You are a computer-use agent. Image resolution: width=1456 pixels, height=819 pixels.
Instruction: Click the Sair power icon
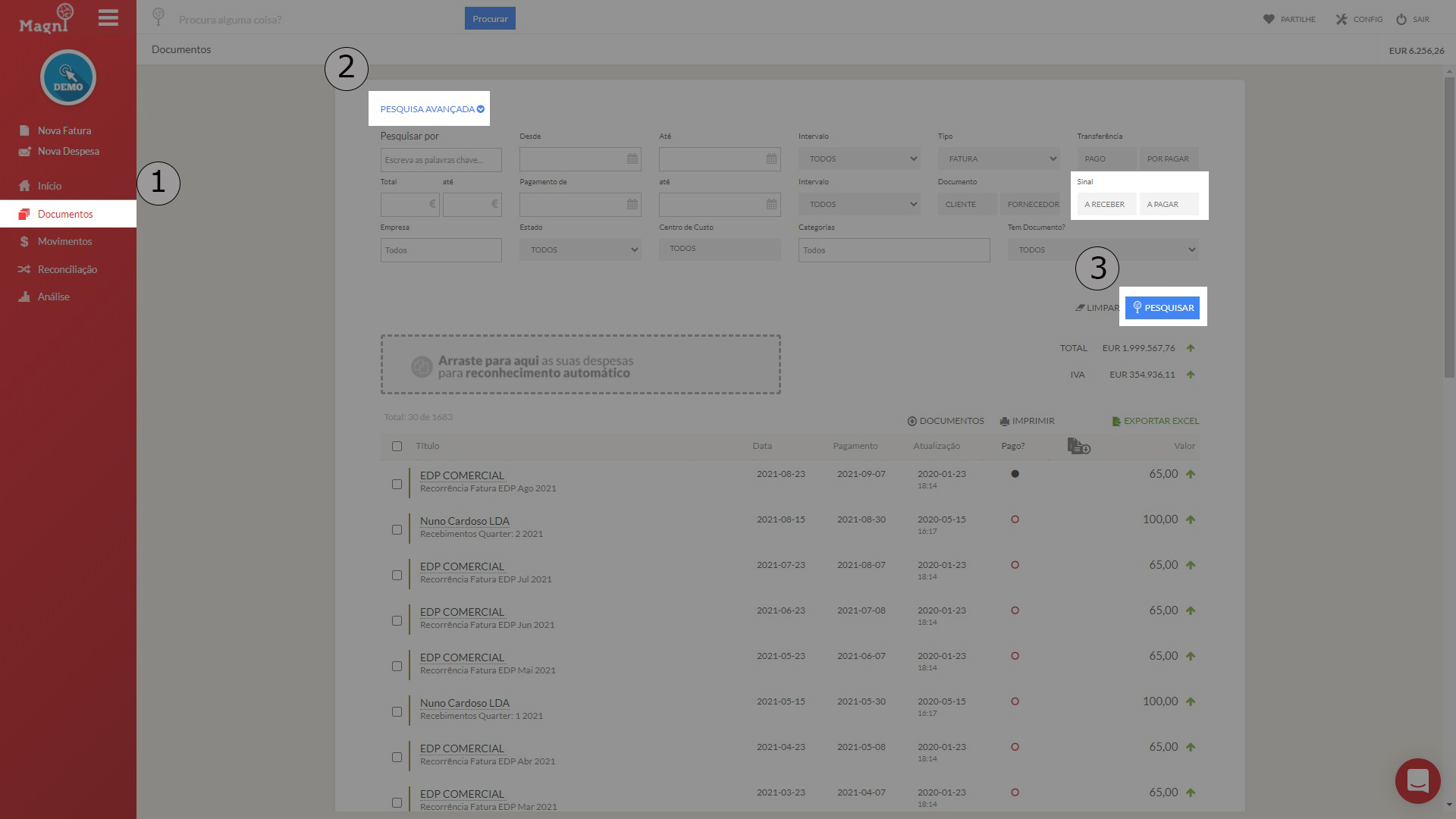tap(1401, 19)
